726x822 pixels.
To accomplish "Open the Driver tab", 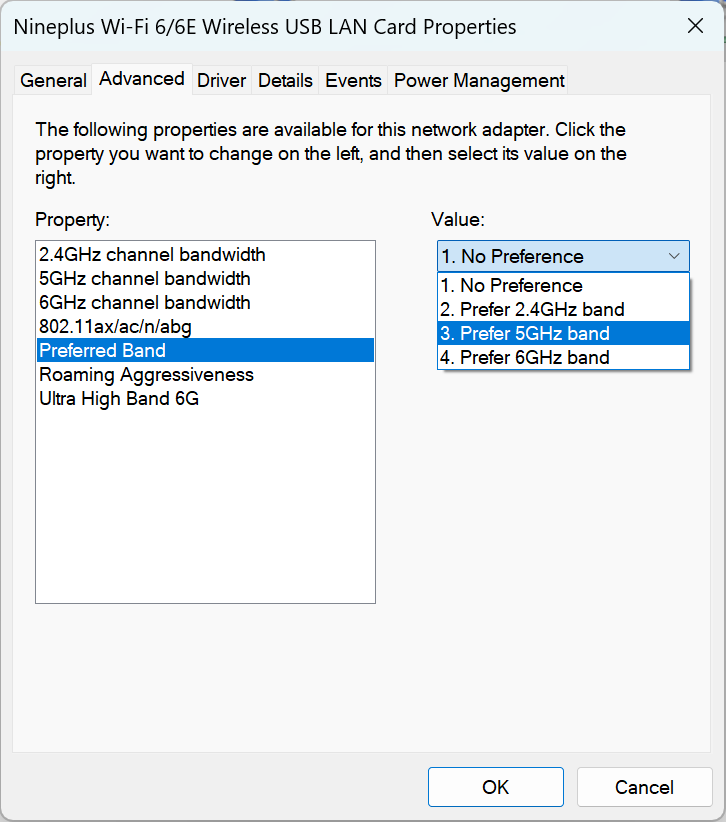I will pyautogui.click(x=221, y=81).
